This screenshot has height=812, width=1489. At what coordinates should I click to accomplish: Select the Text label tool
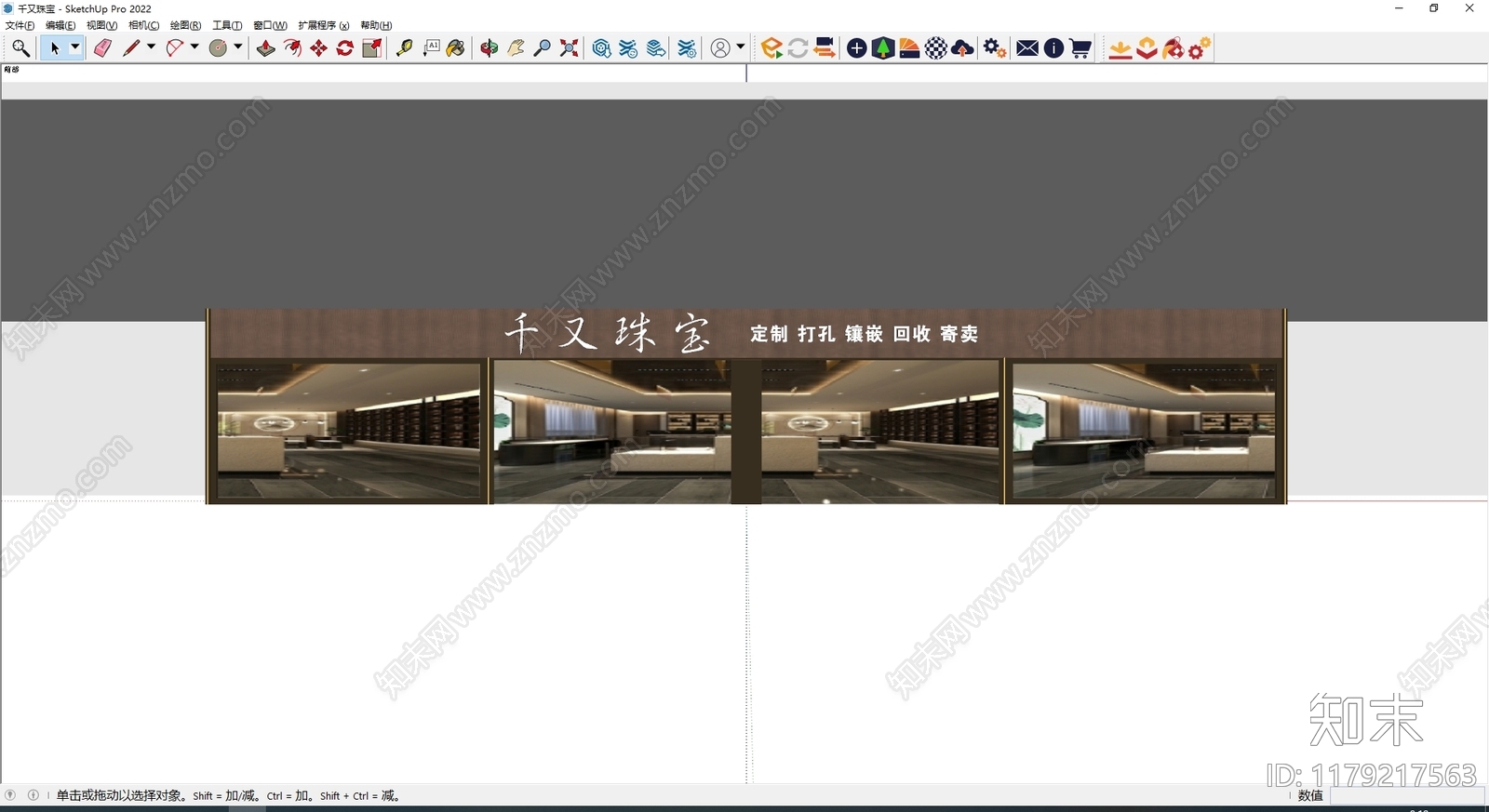tap(431, 48)
